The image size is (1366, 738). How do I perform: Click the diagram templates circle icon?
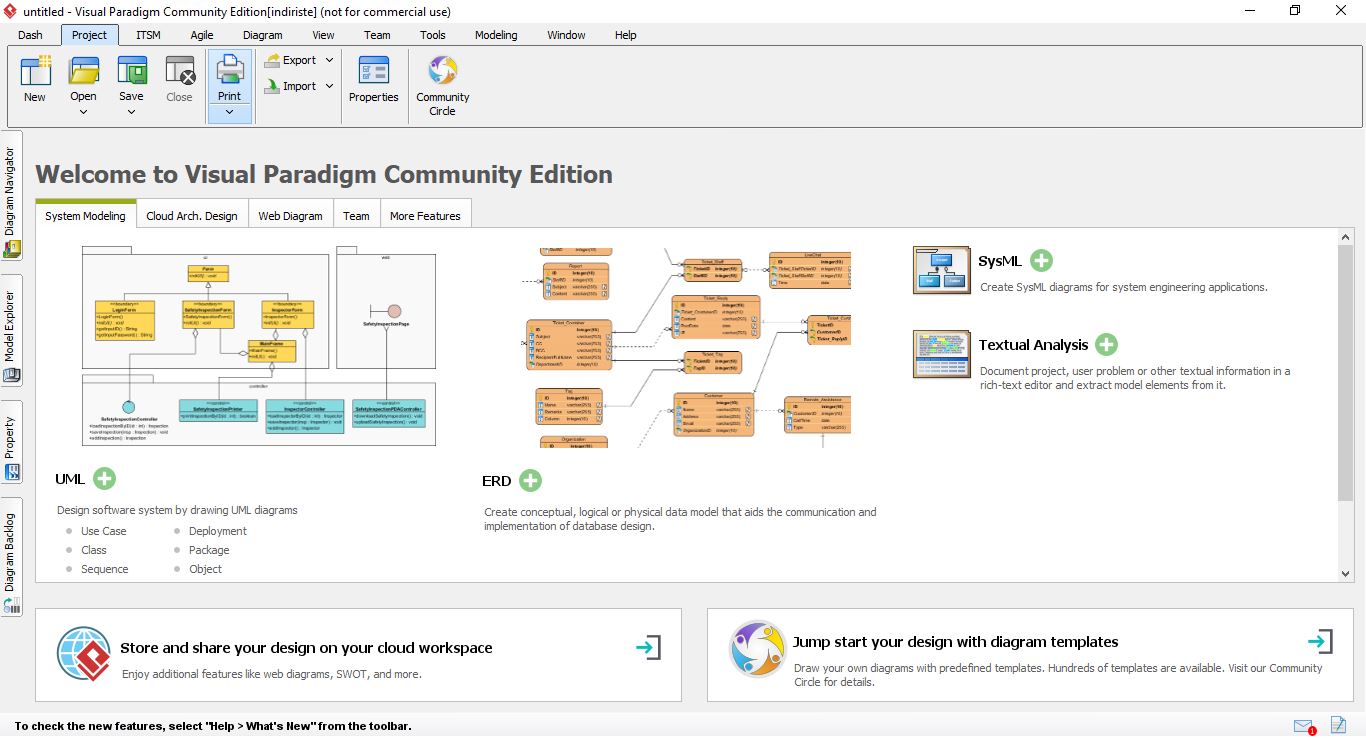pyautogui.click(x=757, y=648)
